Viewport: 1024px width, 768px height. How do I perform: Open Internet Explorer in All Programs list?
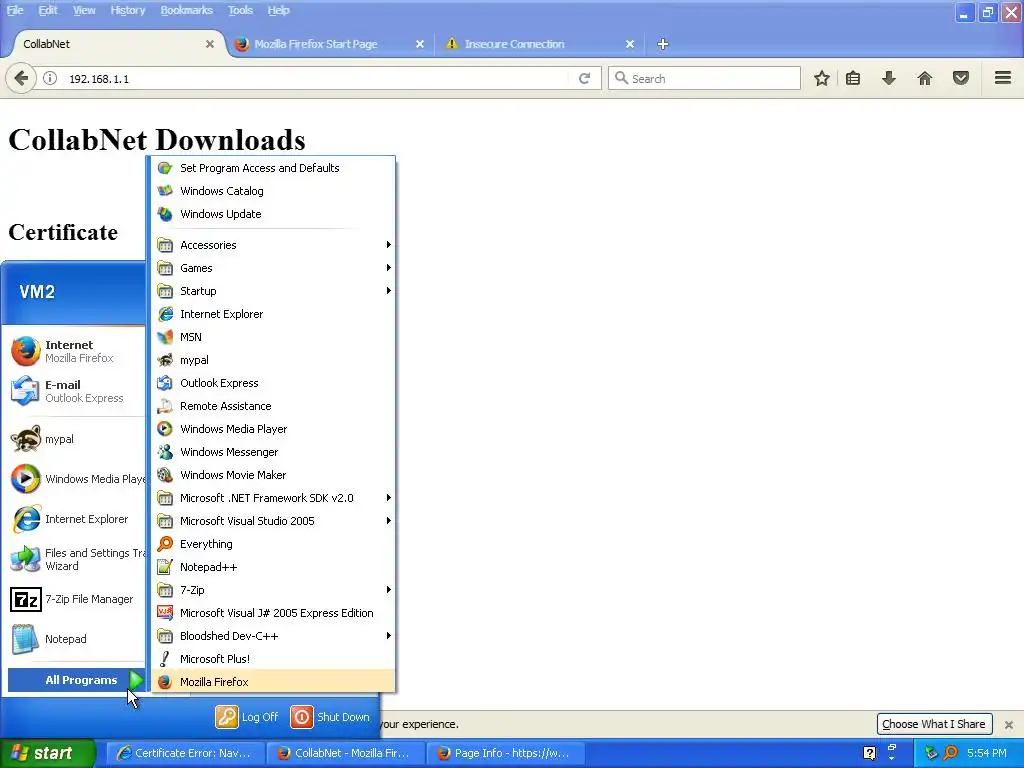[273, 314]
